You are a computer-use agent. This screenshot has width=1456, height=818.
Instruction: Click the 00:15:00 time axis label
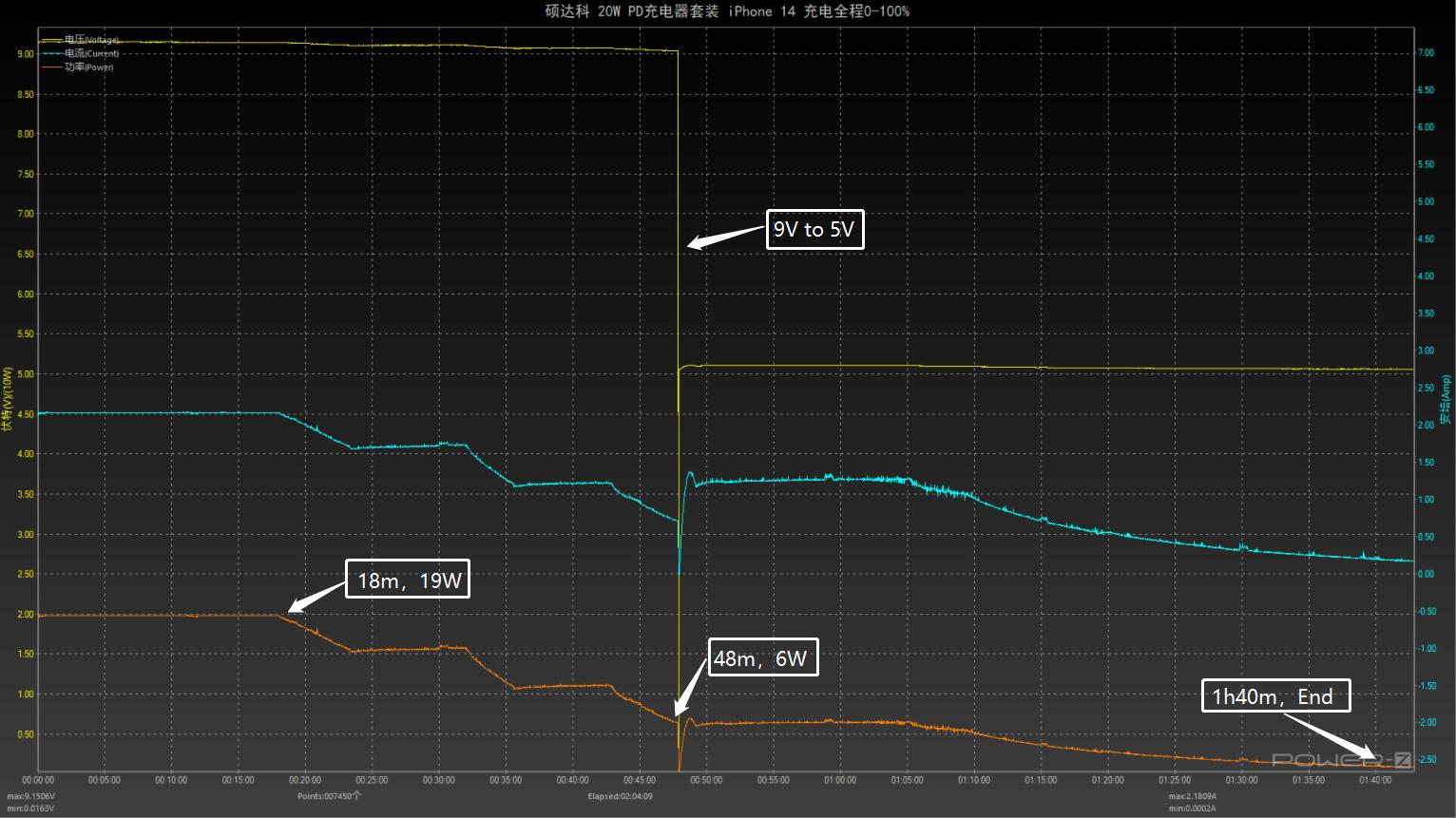[239, 780]
